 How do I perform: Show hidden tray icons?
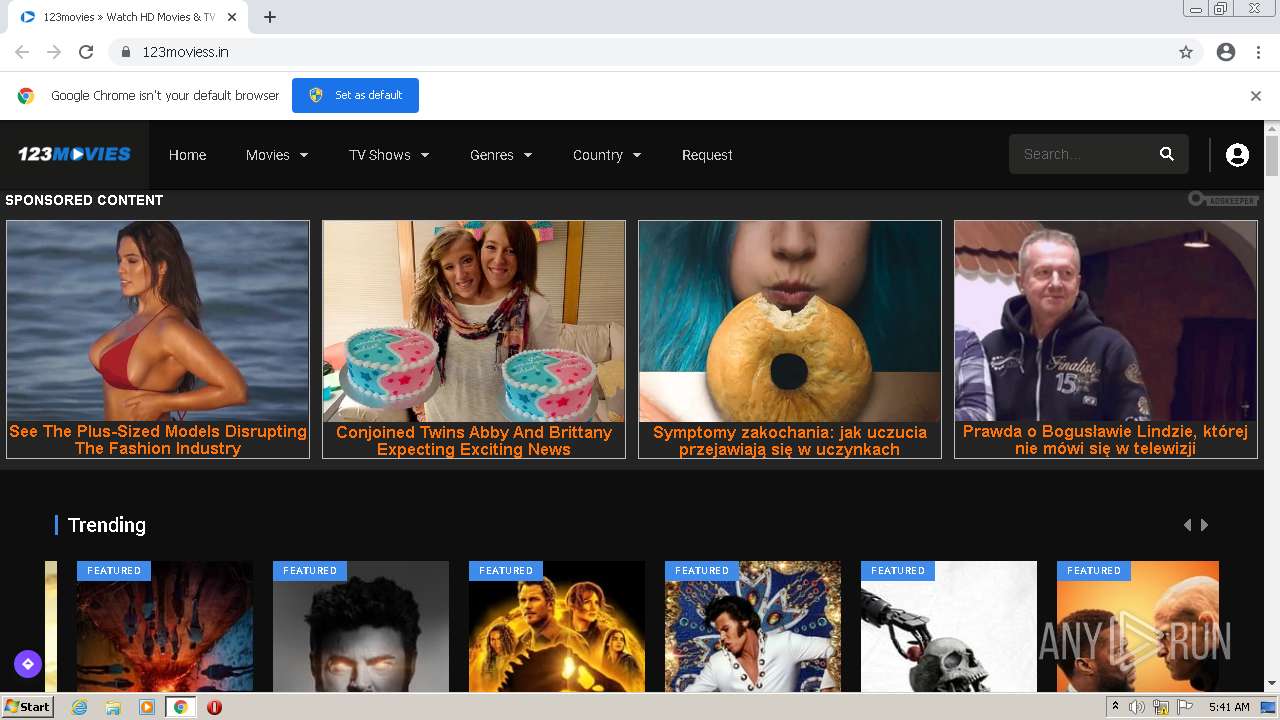click(1115, 707)
